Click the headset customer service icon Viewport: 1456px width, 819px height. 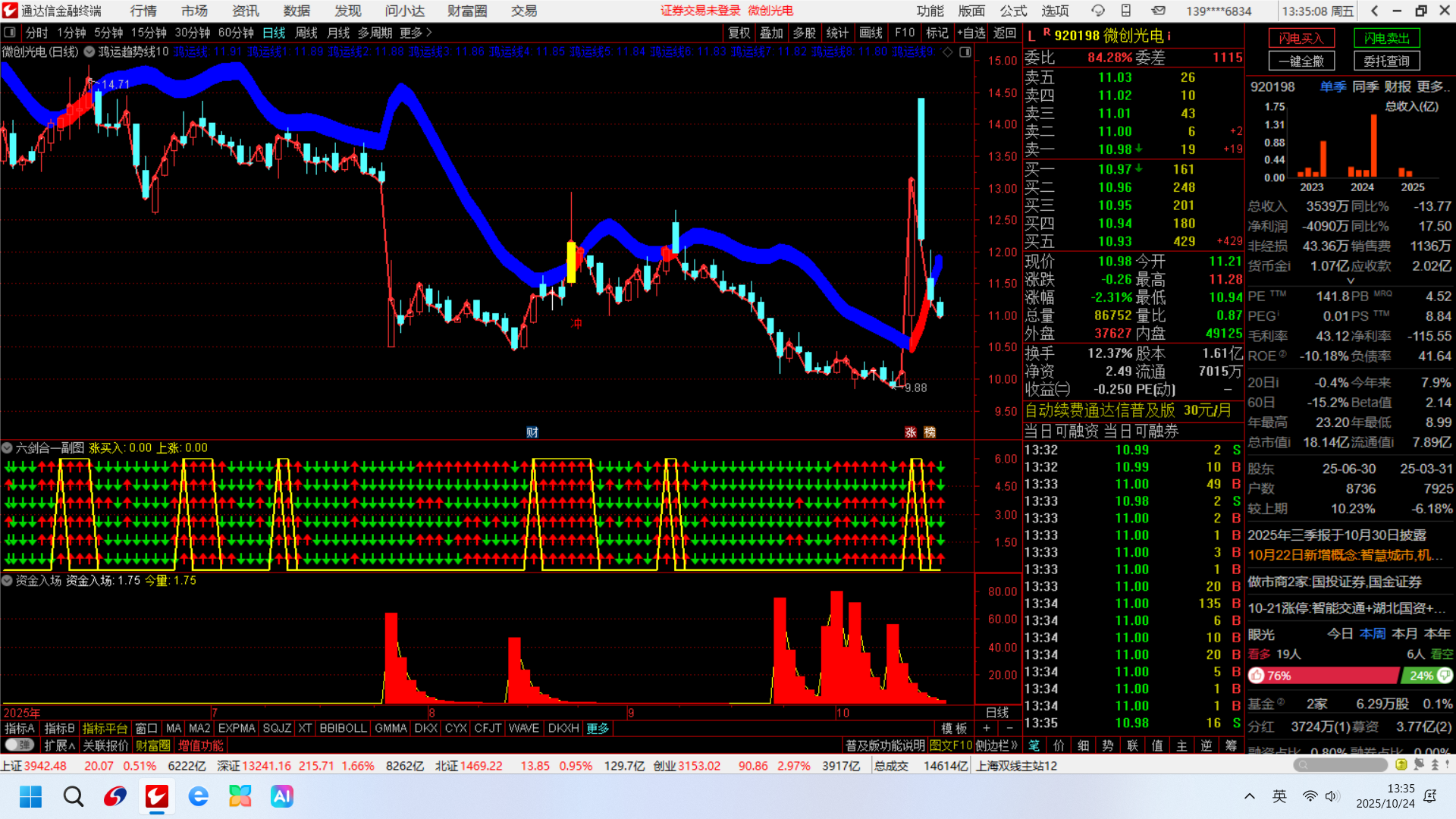click(1097, 11)
